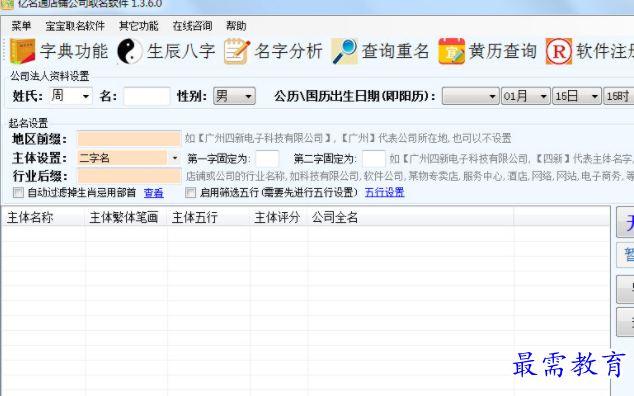Image resolution: width=634 pixels, height=396 pixels.
Task: Click the 软件注册 red R icon
Action: click(x=559, y=51)
